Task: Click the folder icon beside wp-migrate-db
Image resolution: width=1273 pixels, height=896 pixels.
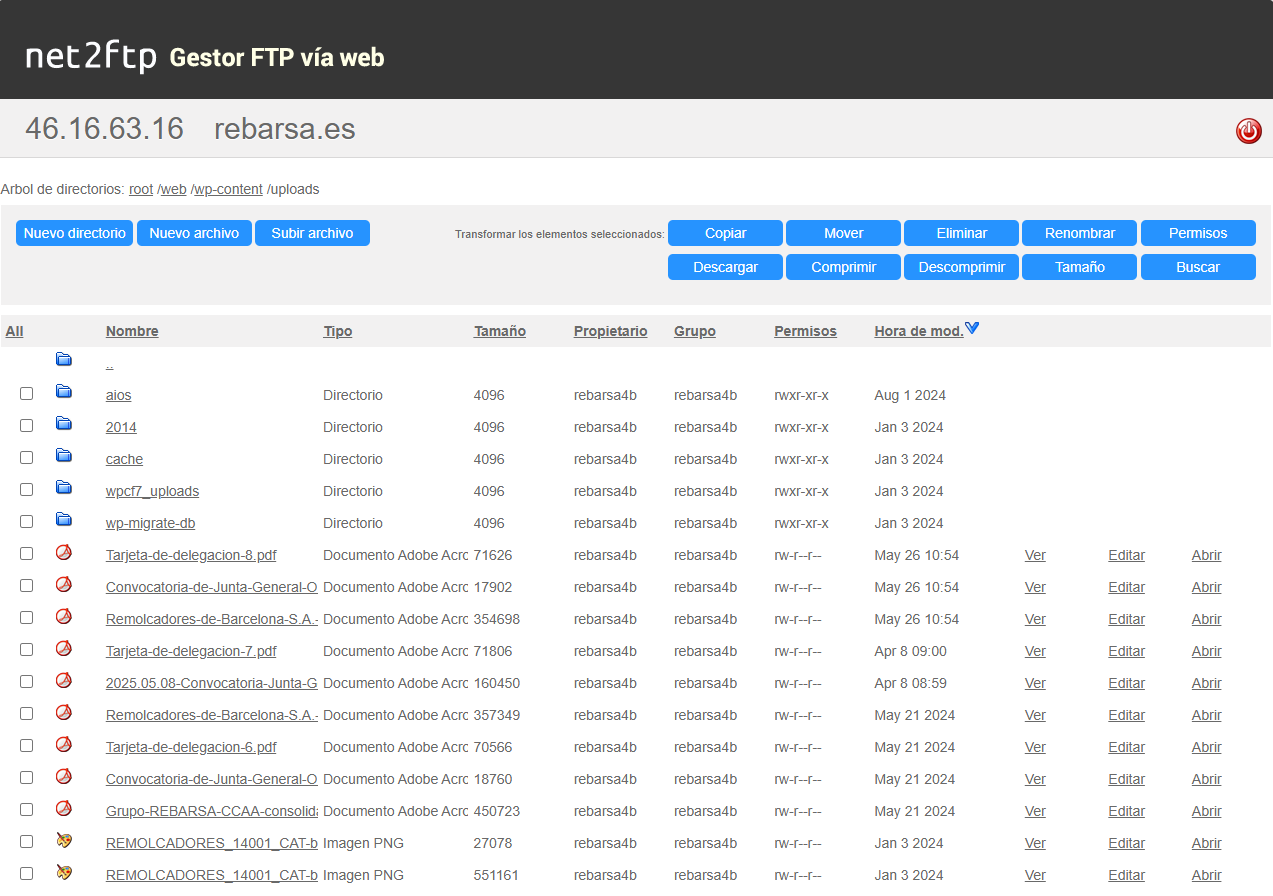Action: tap(64, 519)
